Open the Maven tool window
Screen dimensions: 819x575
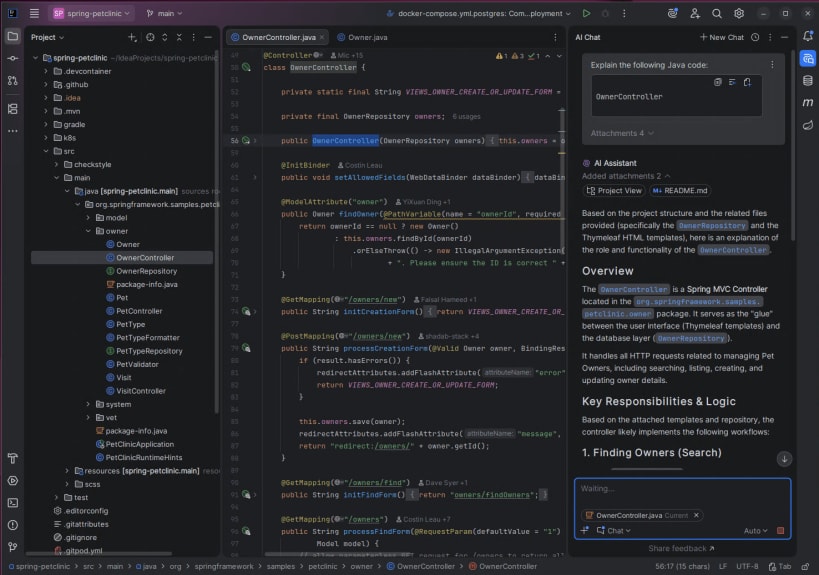(x=807, y=102)
